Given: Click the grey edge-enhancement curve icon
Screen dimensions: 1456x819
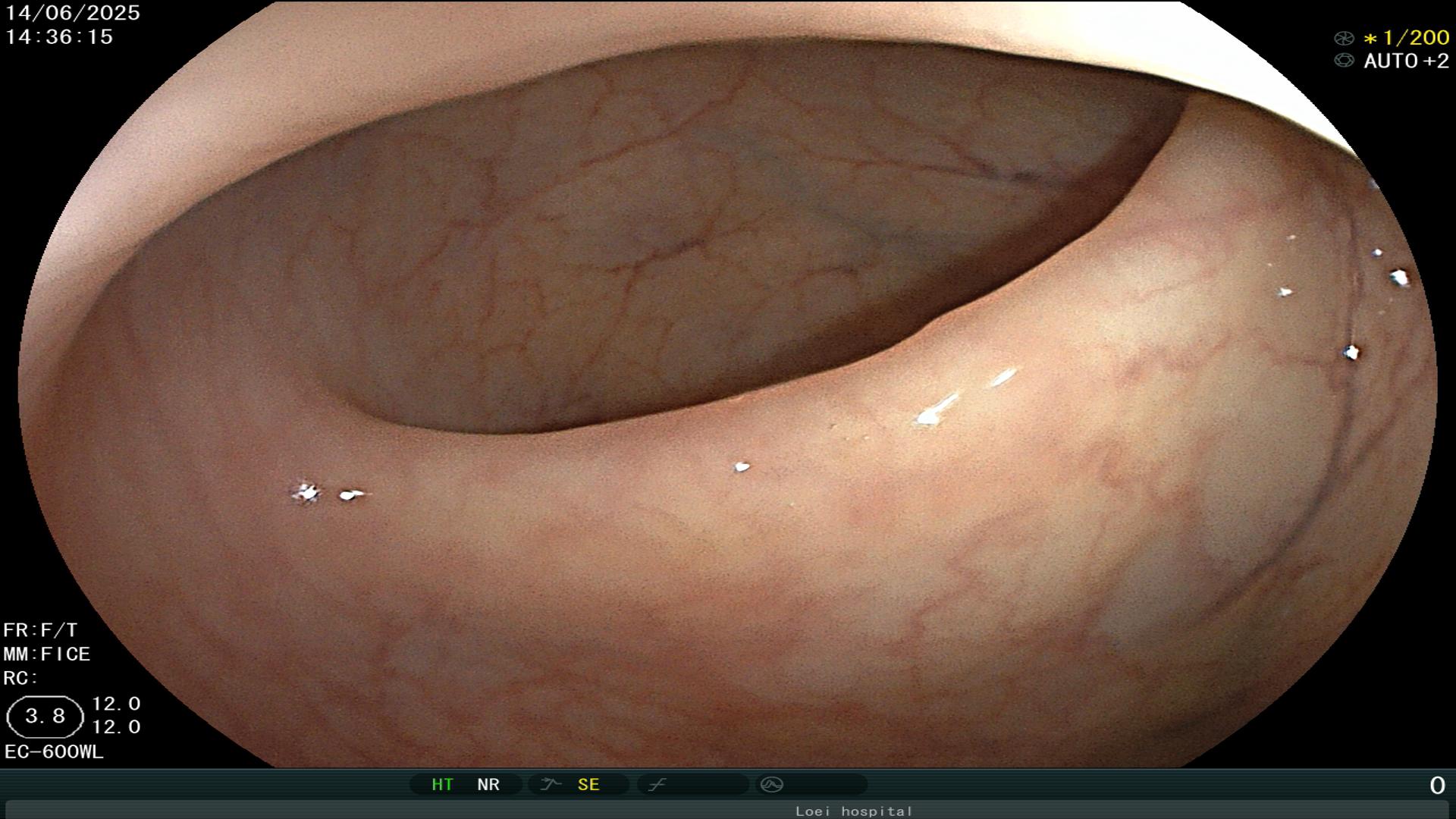Looking at the screenshot, I should click(657, 784).
